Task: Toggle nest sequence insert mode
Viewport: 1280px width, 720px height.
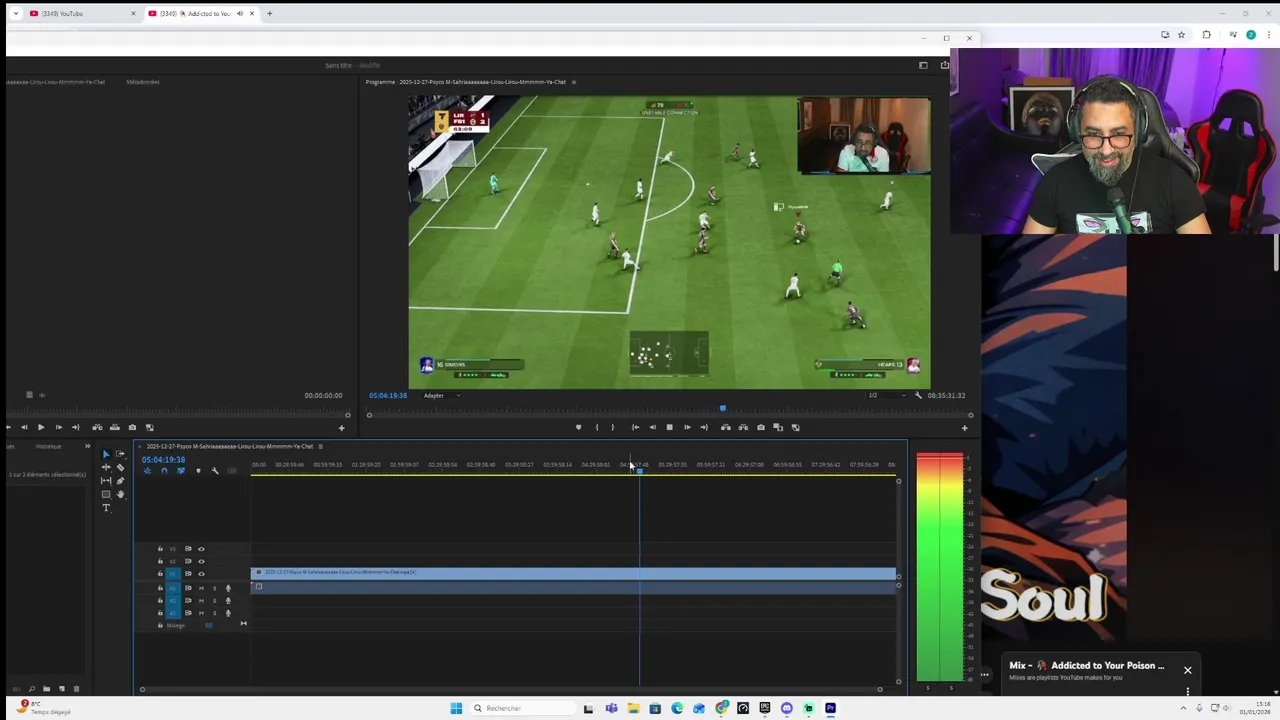Action: point(147,471)
